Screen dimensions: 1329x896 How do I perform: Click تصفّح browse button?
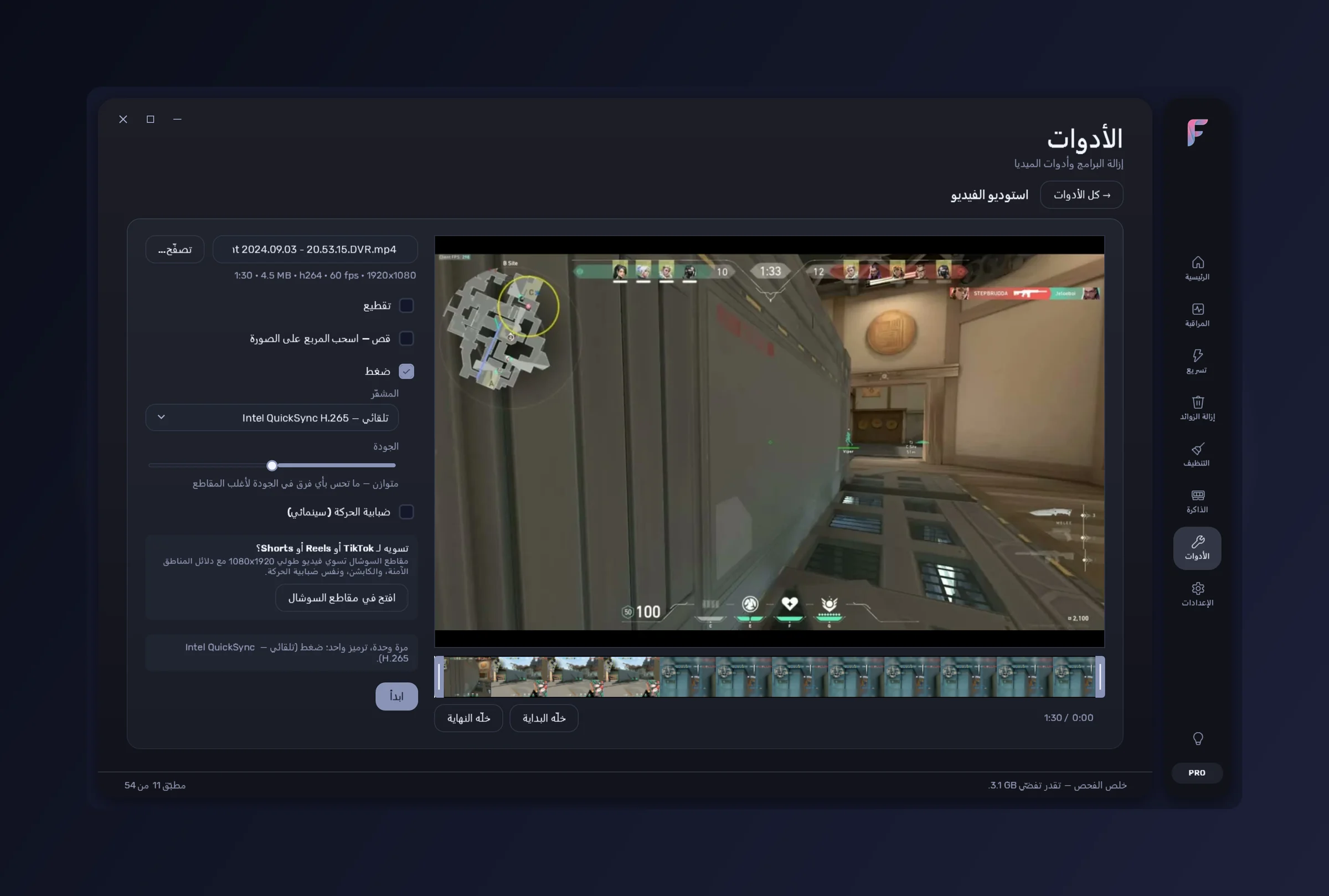point(175,249)
